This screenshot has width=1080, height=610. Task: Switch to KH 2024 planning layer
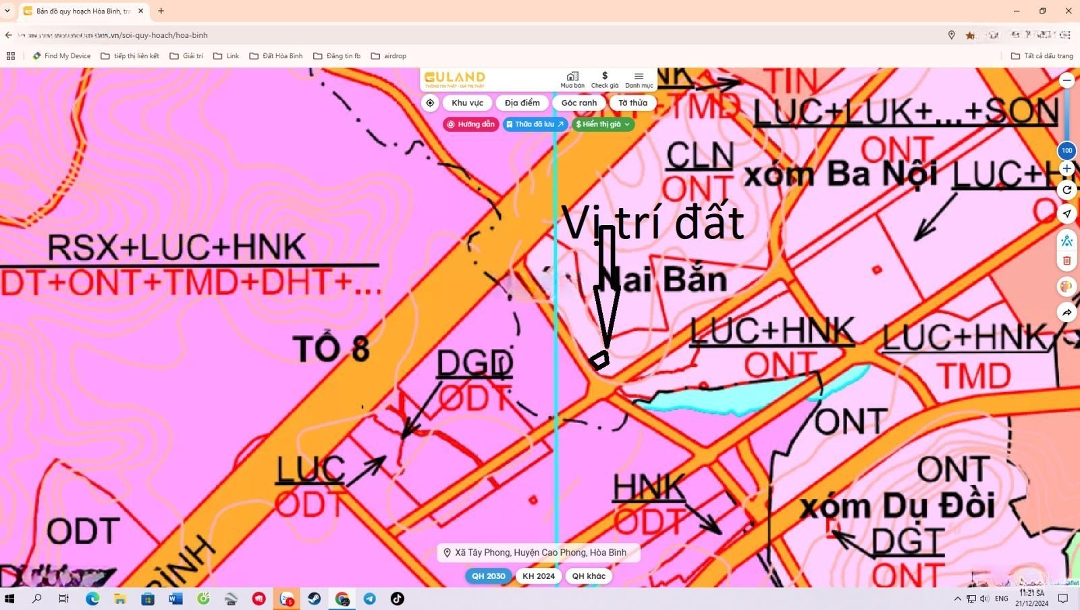[538, 576]
